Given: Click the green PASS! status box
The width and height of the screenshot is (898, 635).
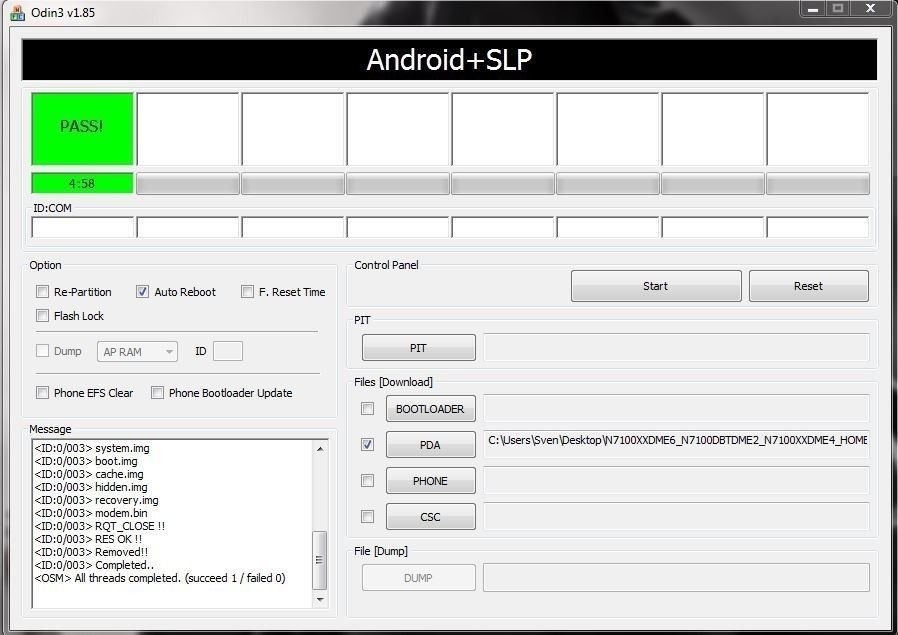Looking at the screenshot, I should [x=82, y=129].
